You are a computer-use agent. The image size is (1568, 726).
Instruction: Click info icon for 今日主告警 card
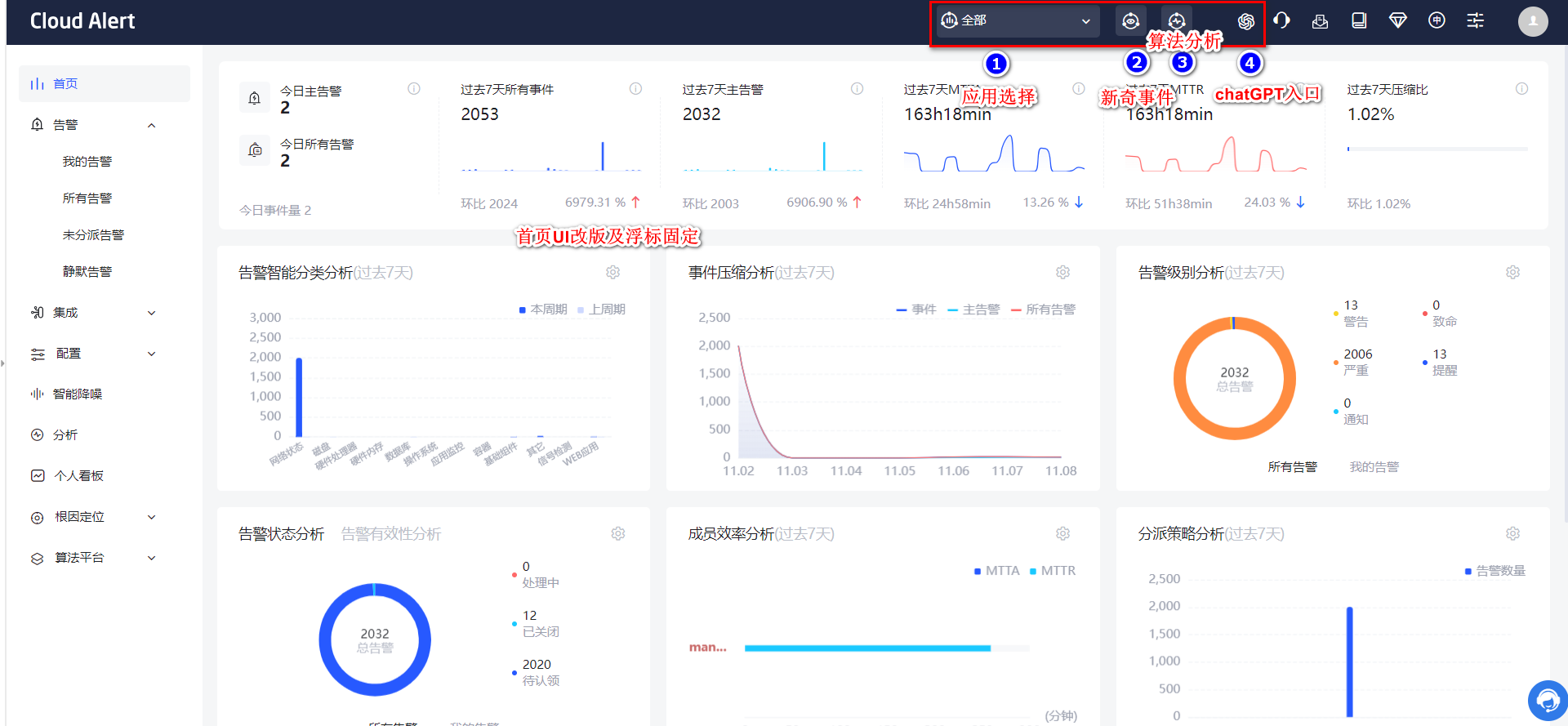pos(414,88)
